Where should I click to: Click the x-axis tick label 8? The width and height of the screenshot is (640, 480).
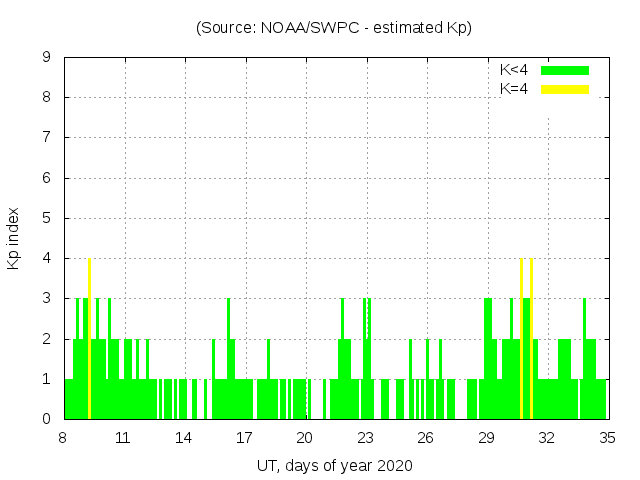(x=63, y=437)
